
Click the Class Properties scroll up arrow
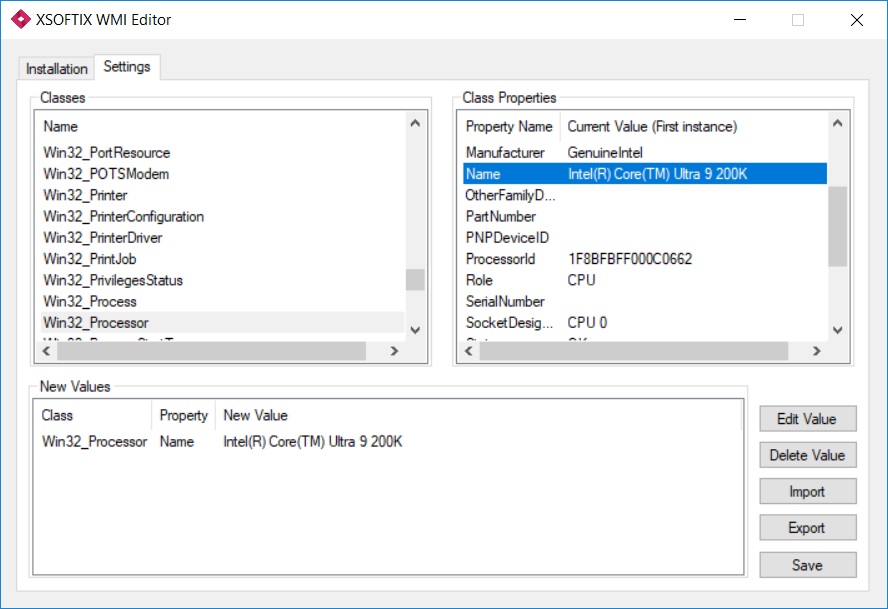[x=838, y=123]
